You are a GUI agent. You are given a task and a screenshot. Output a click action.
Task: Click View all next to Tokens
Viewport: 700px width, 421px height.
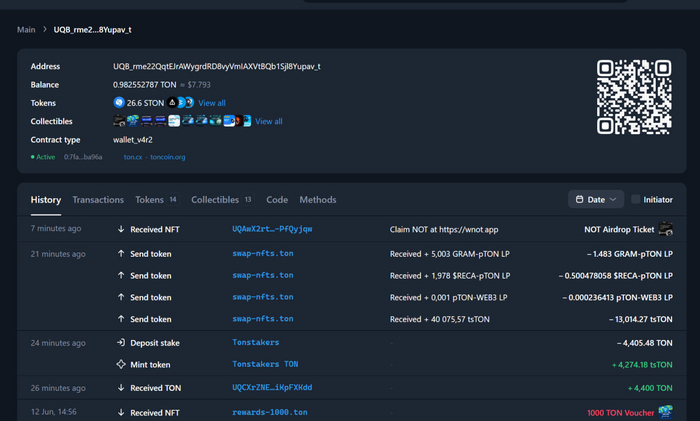pyautogui.click(x=211, y=103)
